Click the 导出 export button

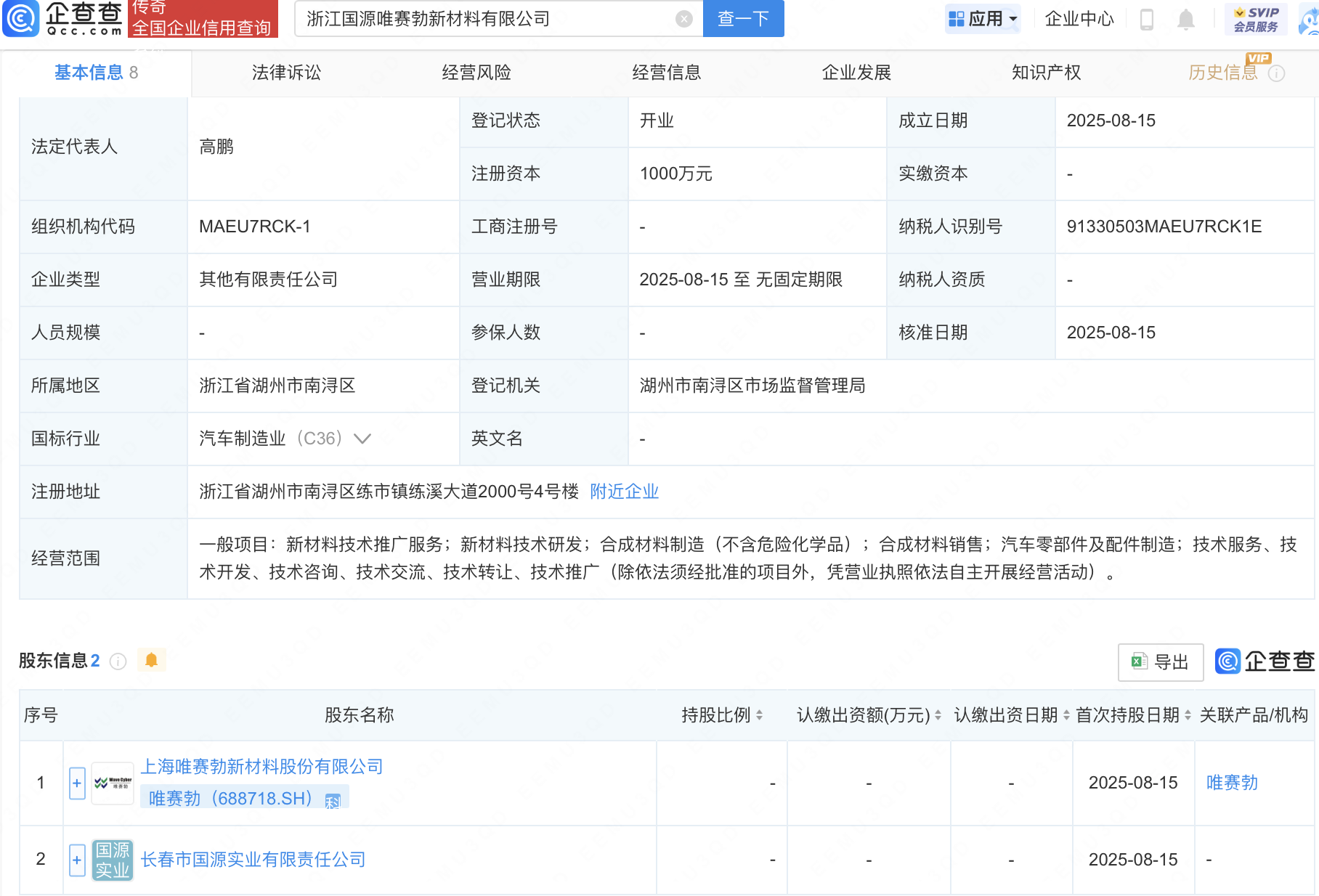tap(1161, 662)
